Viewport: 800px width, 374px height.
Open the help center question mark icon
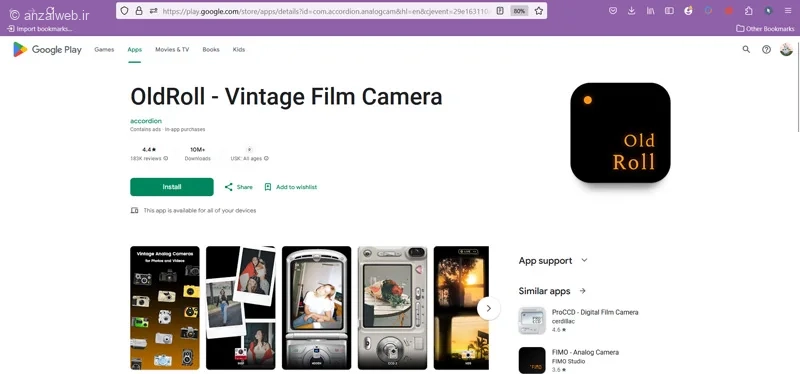click(766, 49)
